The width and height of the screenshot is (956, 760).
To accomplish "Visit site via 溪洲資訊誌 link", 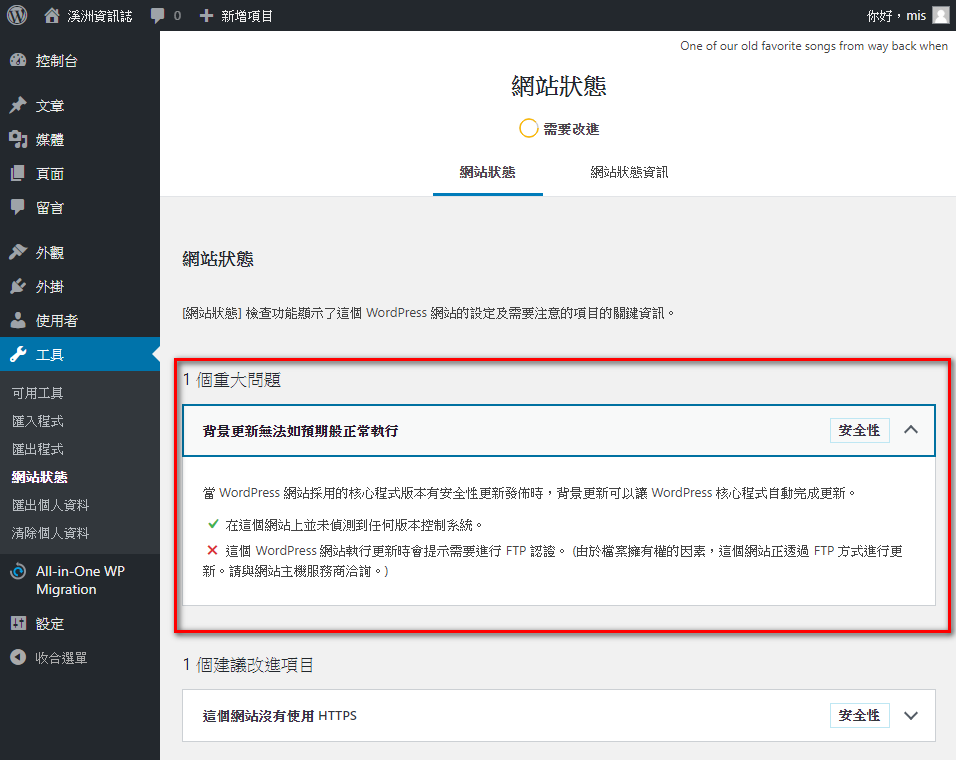I will [99, 16].
